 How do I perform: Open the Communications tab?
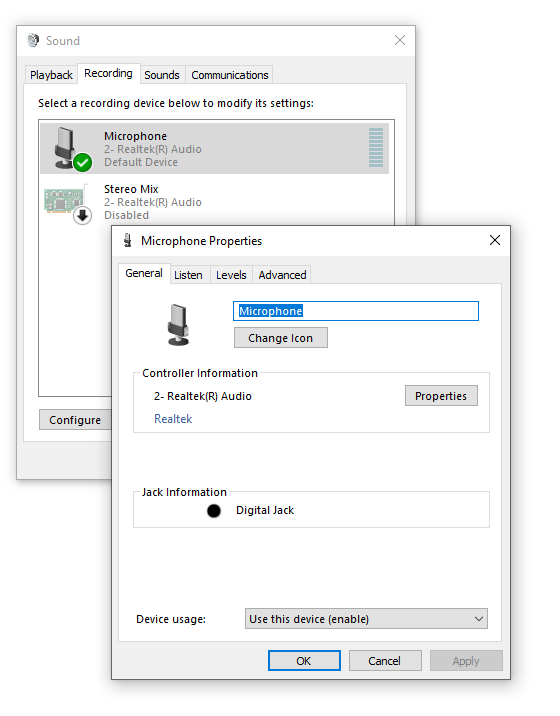(x=230, y=75)
